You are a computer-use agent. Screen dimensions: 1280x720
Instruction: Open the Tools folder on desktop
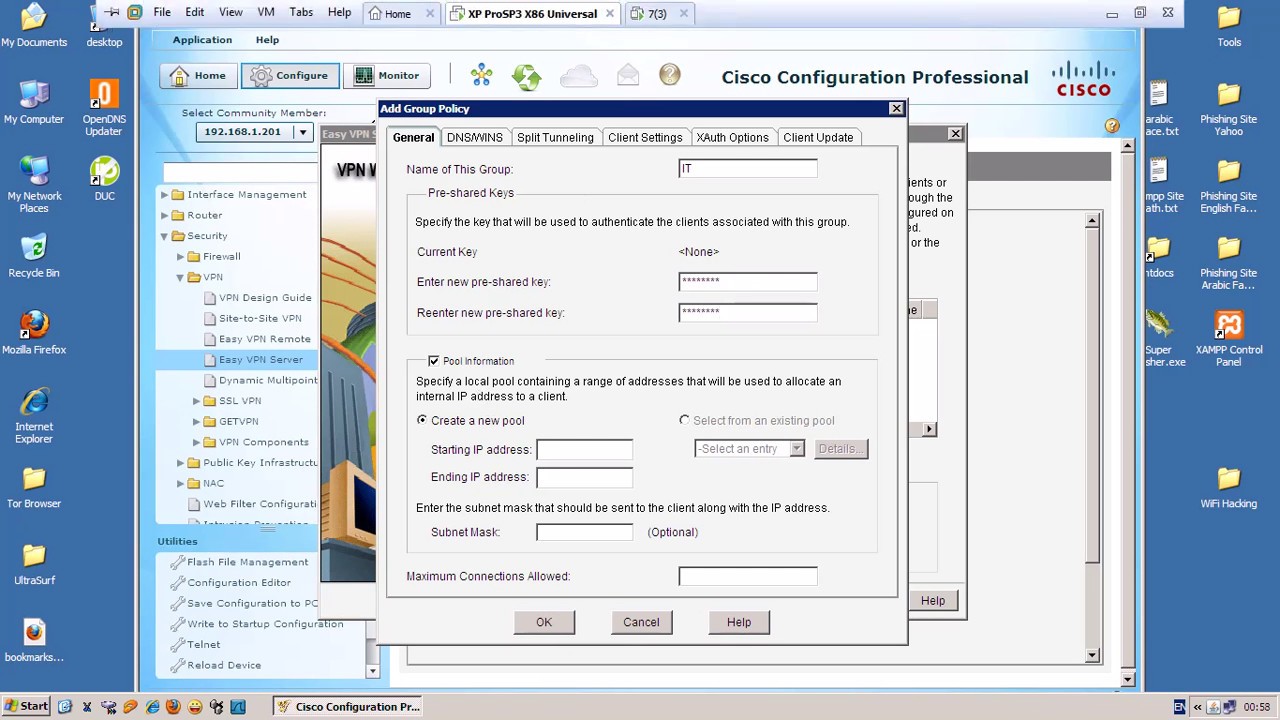[x=1229, y=26]
